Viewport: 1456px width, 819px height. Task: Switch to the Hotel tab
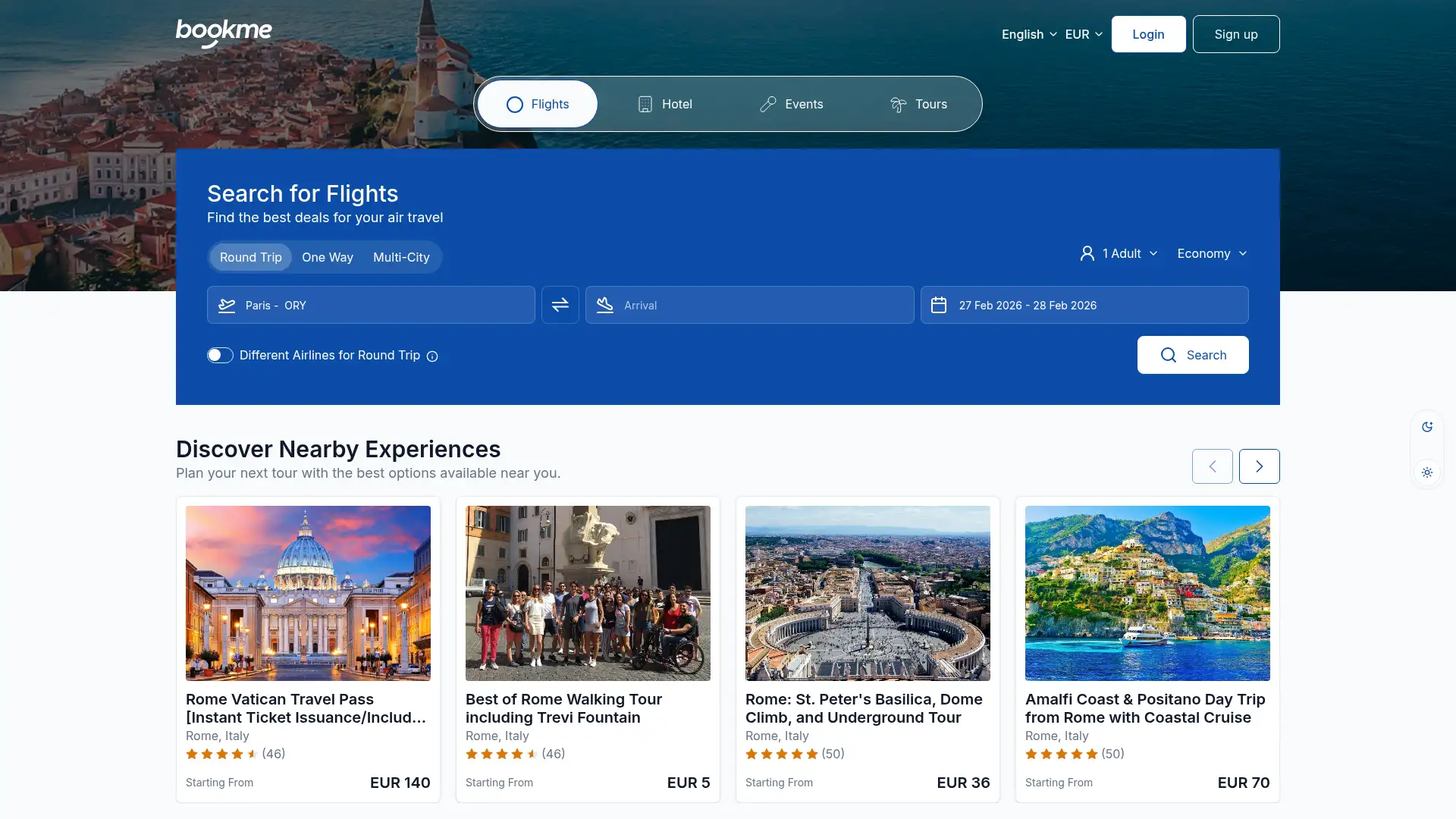[x=664, y=104]
